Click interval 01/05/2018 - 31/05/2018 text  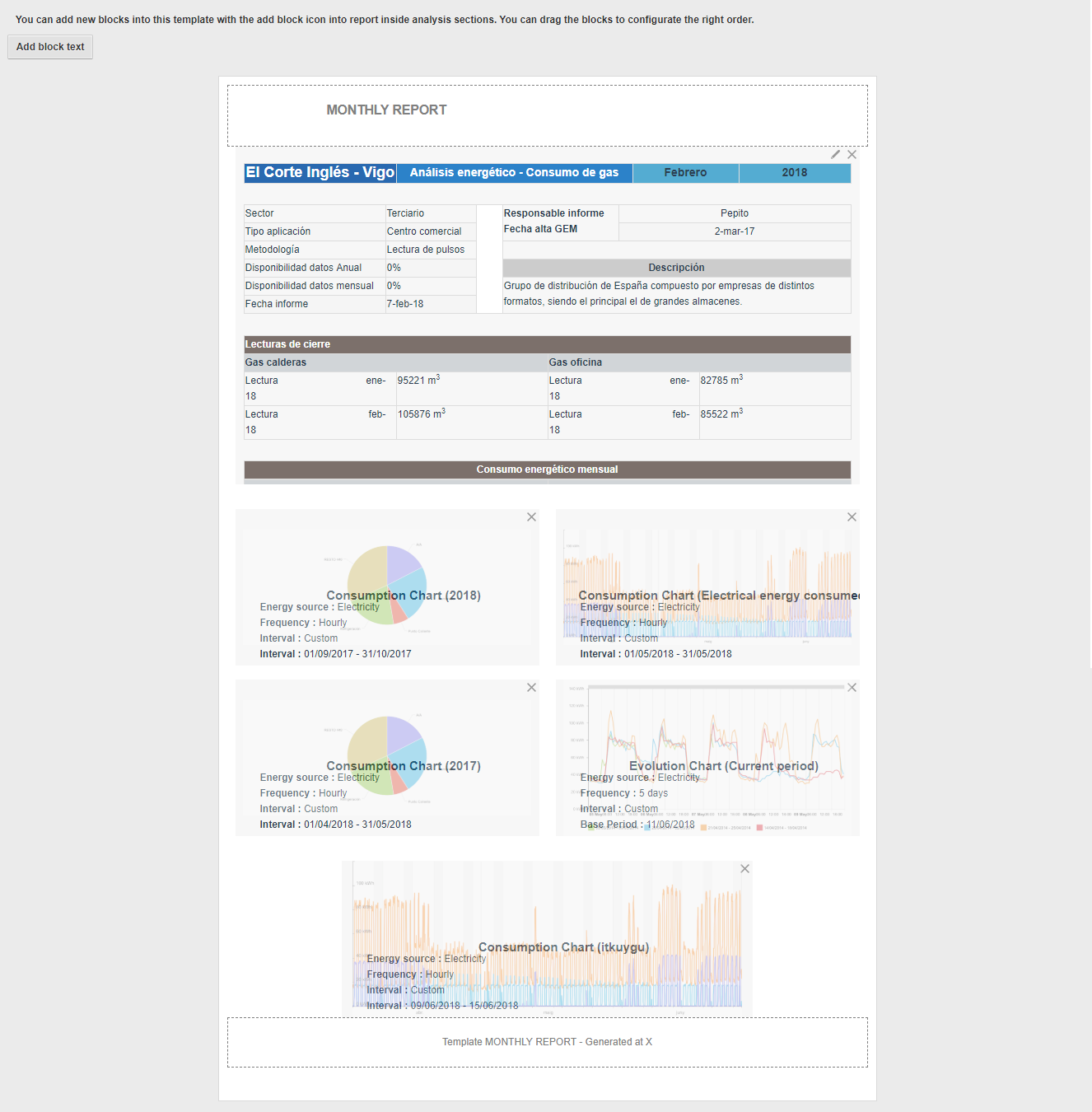(x=656, y=654)
